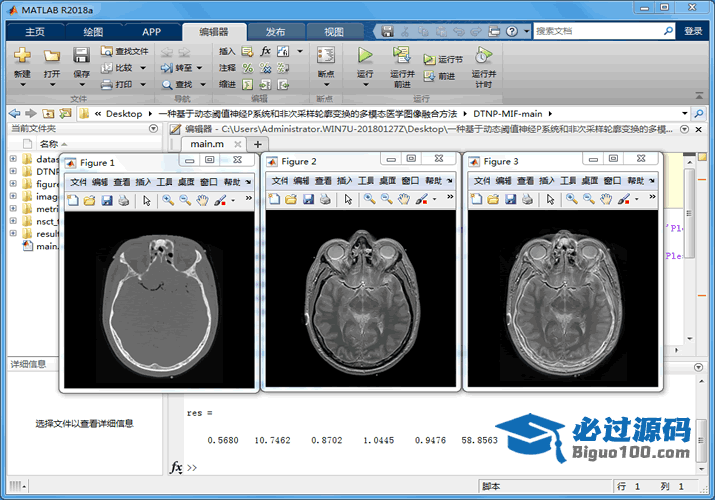
Task: Click Desktop in the address path
Action: click(x=124, y=113)
